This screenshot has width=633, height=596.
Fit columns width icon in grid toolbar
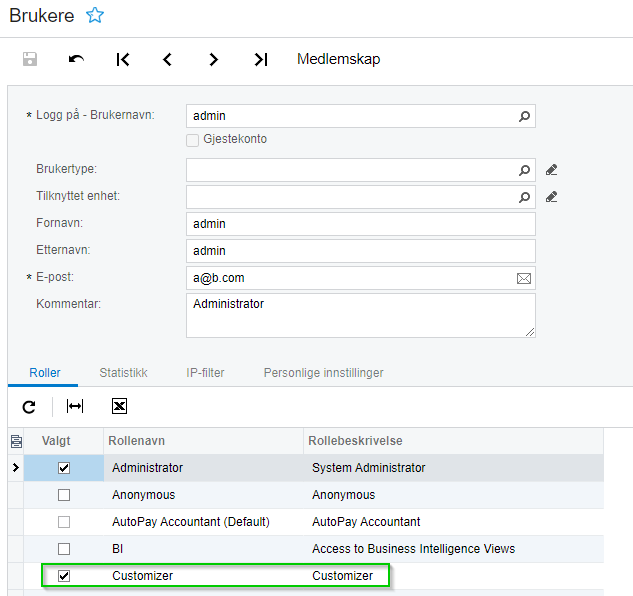click(75, 406)
